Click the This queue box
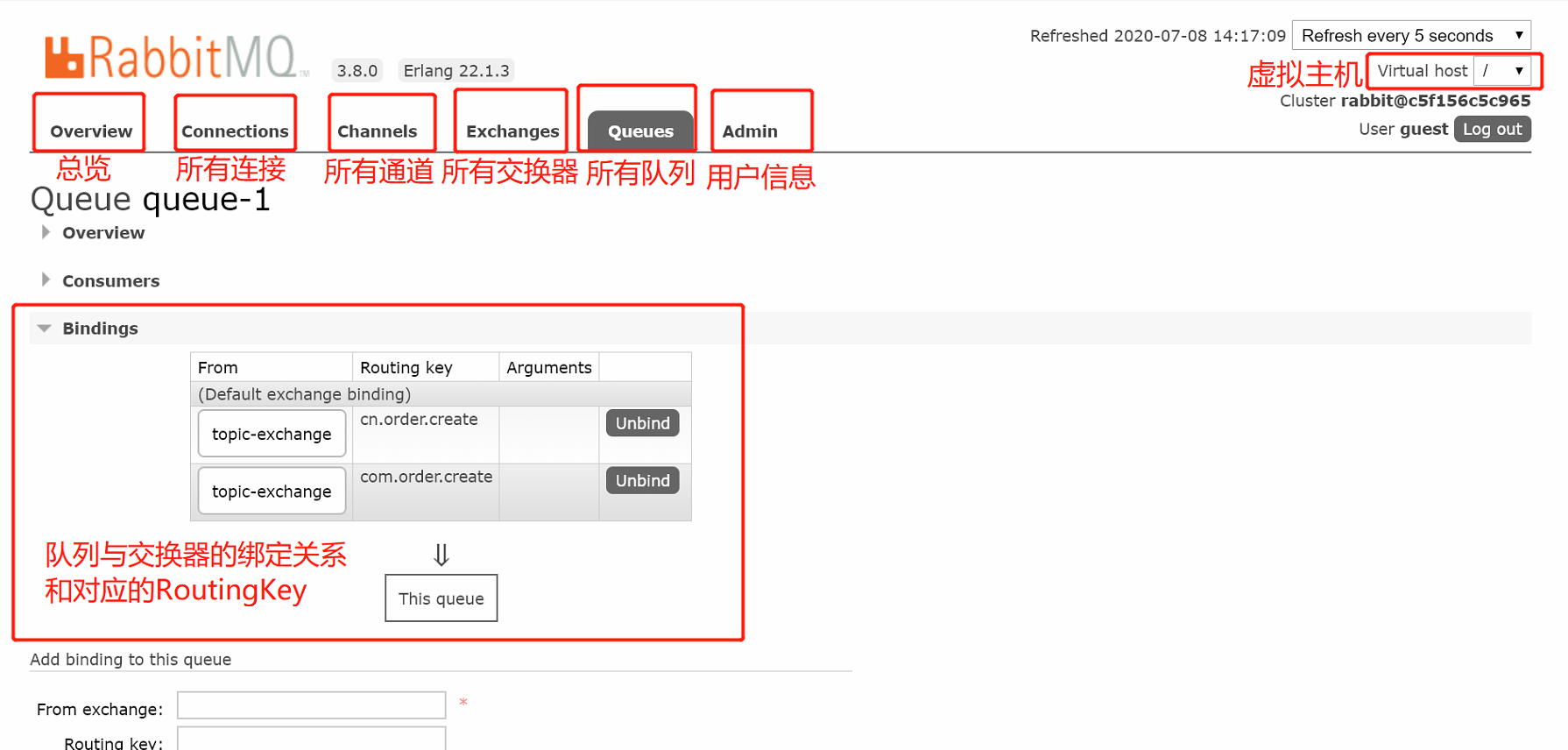This screenshot has height=750, width=1568. point(441,598)
